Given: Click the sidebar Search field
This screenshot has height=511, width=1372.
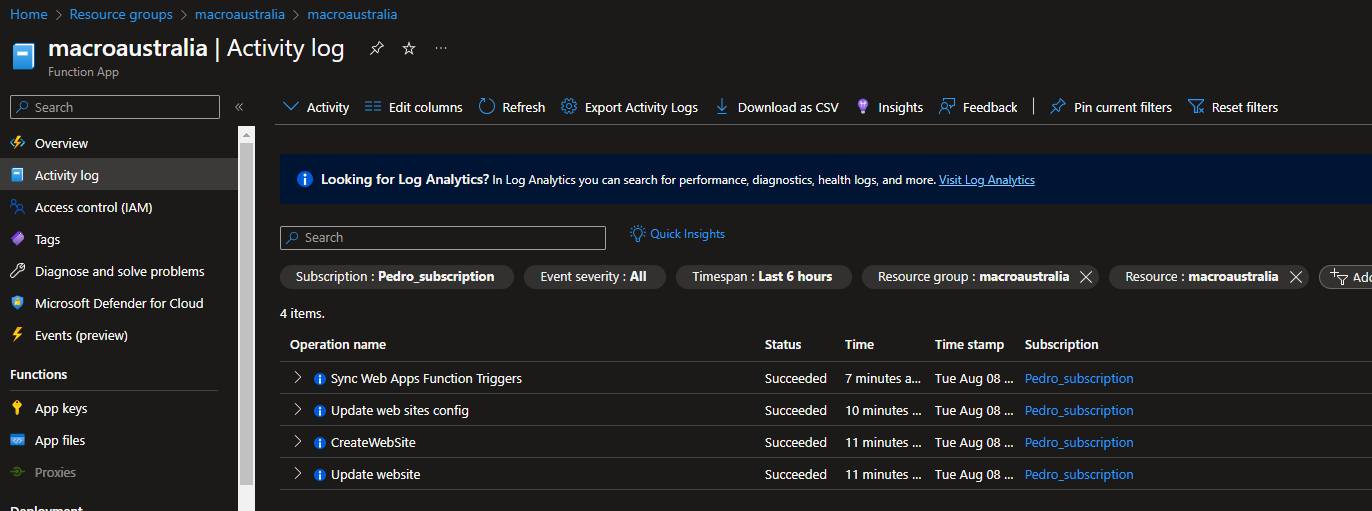Looking at the screenshot, I should (115, 107).
